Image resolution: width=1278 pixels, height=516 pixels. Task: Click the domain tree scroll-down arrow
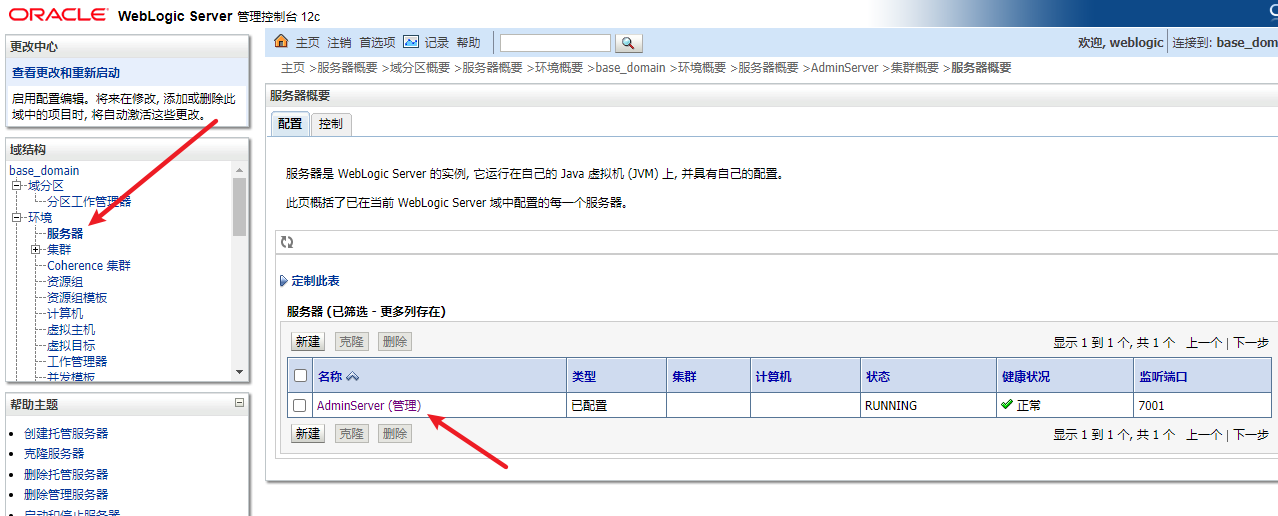239,372
